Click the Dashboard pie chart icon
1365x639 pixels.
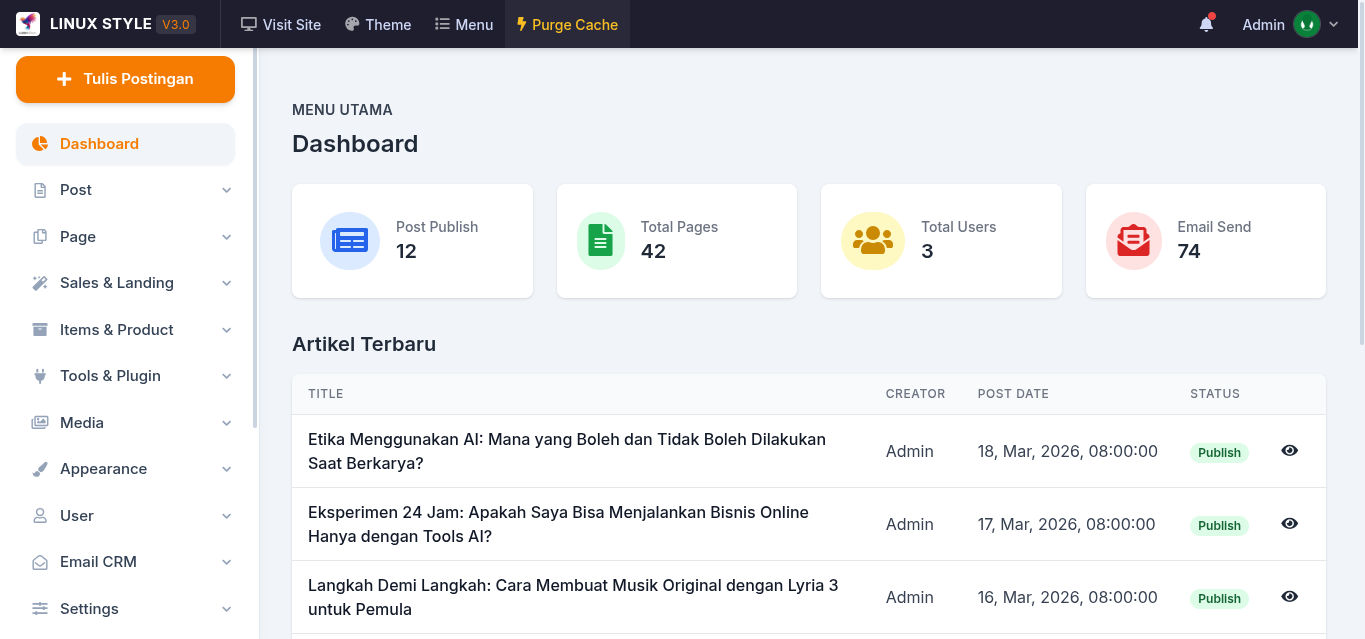40,144
